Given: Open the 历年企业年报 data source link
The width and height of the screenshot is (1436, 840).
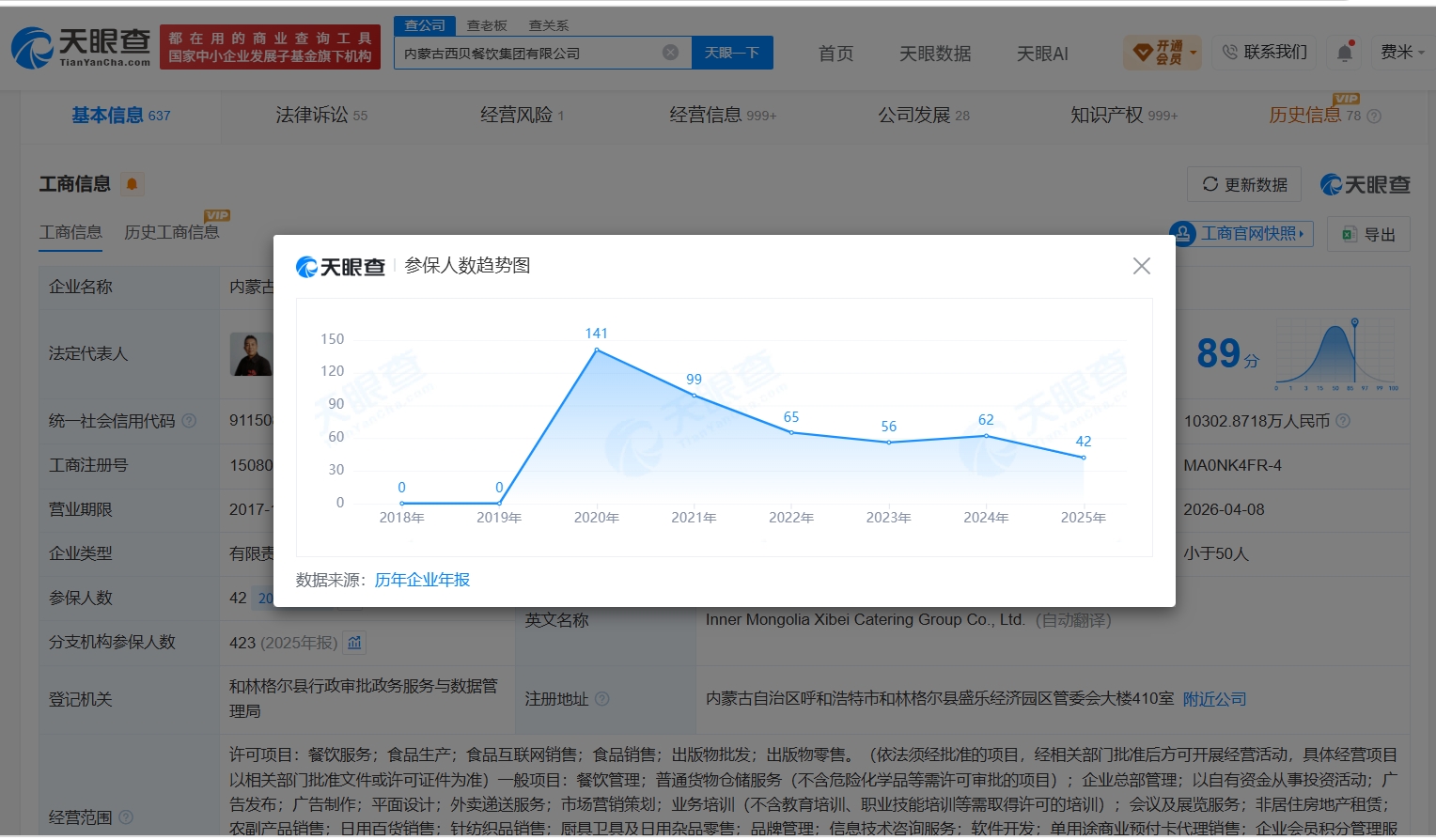Looking at the screenshot, I should pos(422,580).
